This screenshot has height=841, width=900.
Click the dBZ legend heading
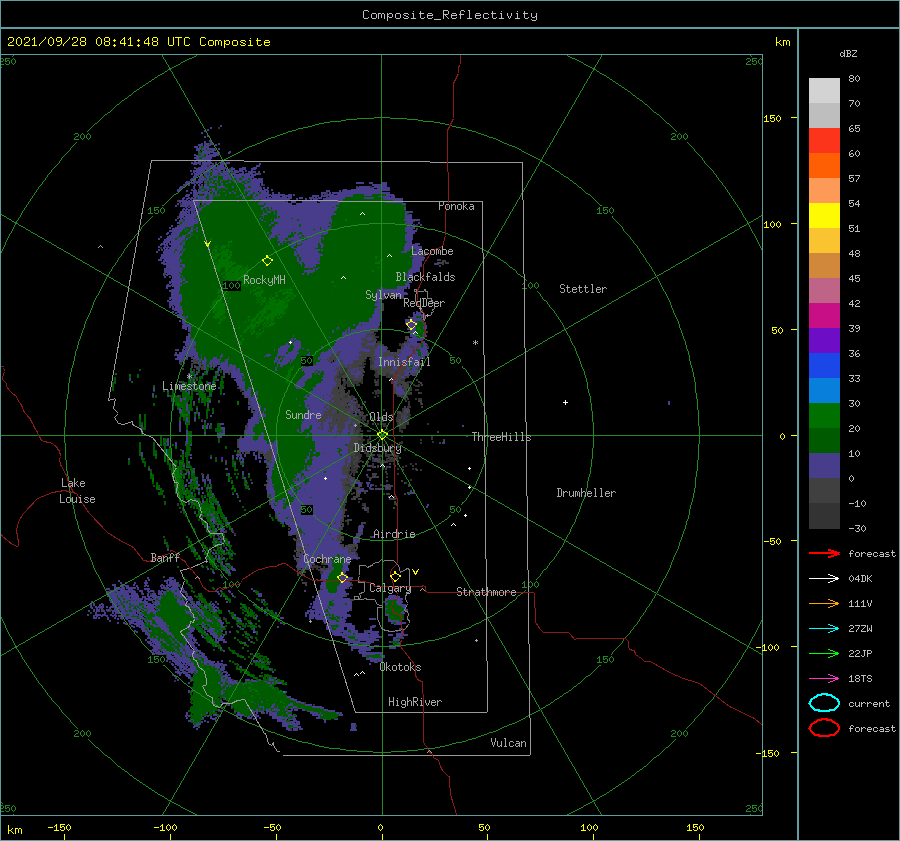coord(848,54)
